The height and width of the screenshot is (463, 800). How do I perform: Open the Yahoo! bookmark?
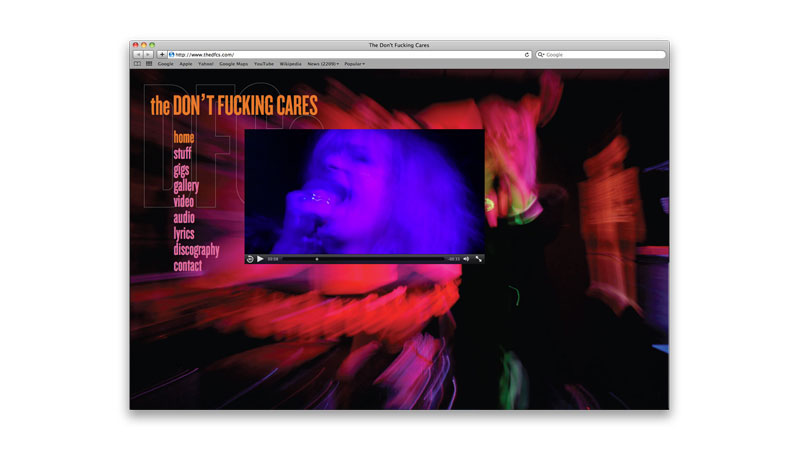pos(206,64)
